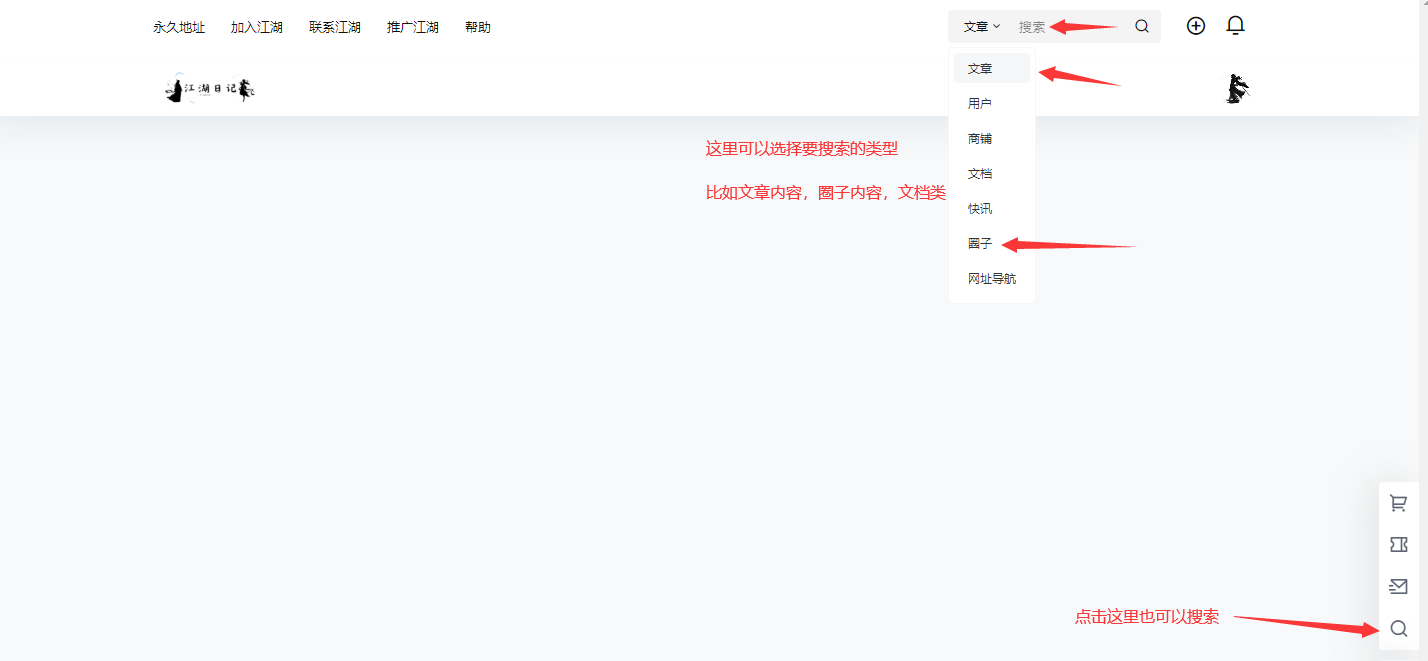The image size is (1428, 661).
Task: Select the 用户 search type option
Action: (x=979, y=102)
